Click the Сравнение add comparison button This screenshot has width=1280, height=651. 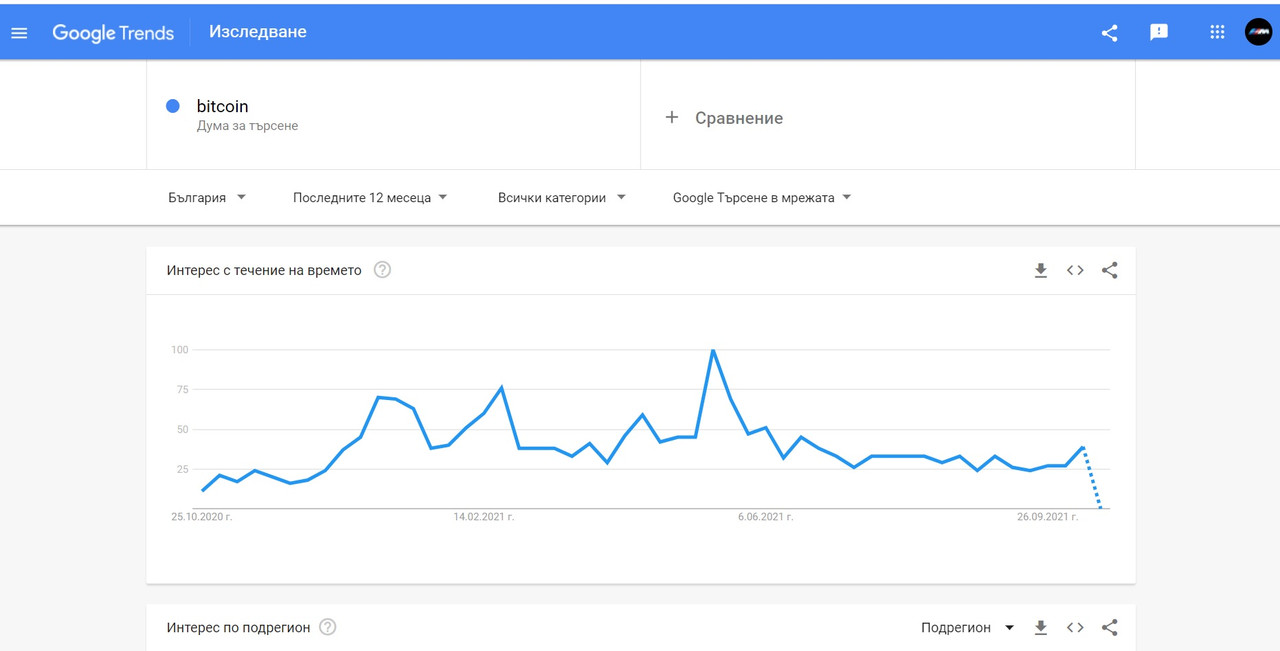click(x=725, y=118)
